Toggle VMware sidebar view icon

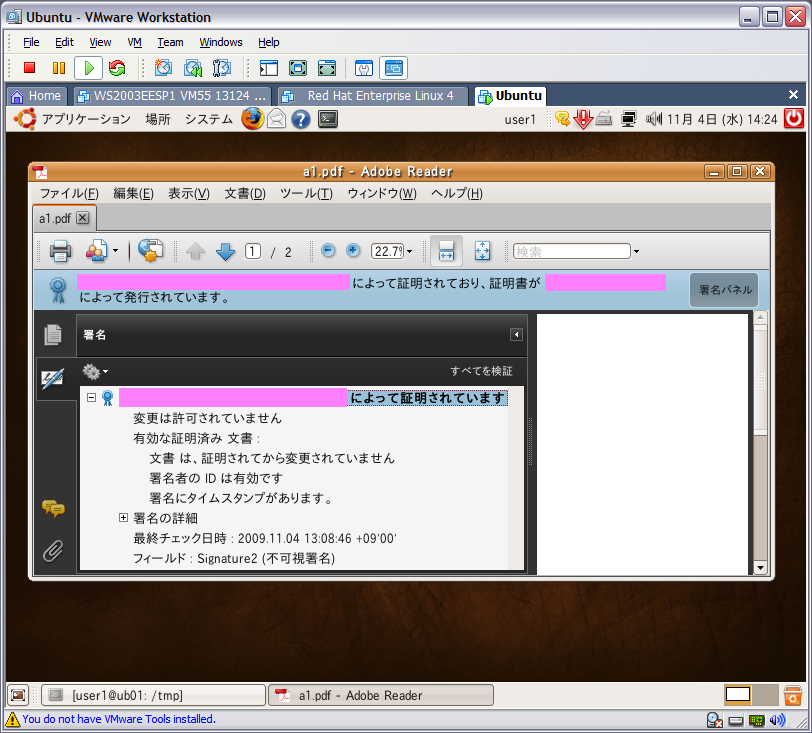269,68
